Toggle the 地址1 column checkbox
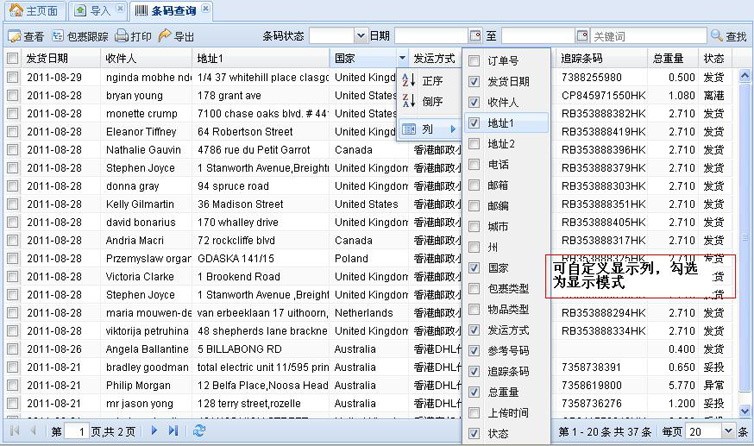This screenshot has height=446, width=754. point(474,123)
